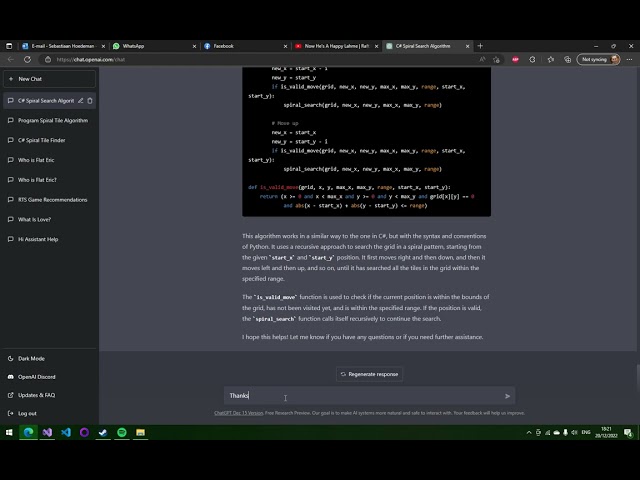Open ChatGPT Dec 15 Version link
Screen dimensions: 640x480
coord(238,413)
